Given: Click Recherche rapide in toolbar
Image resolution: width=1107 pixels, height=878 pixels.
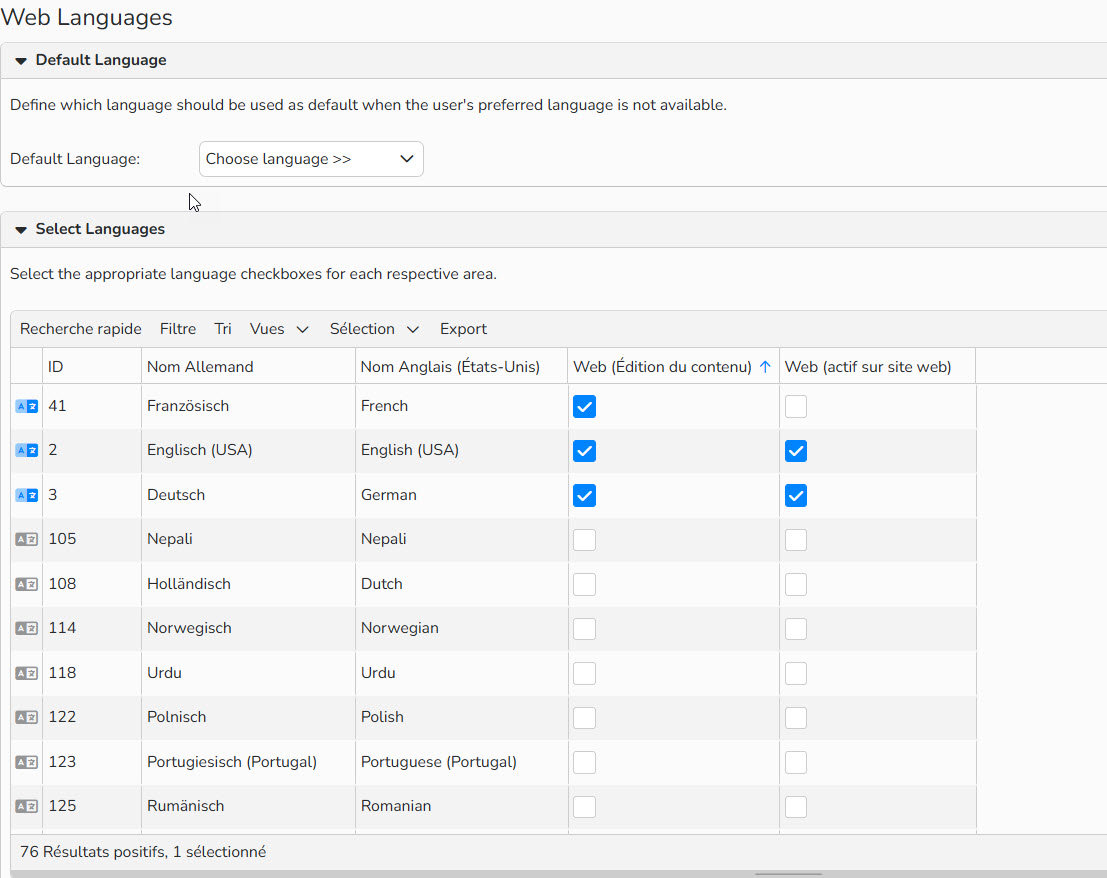Looking at the screenshot, I should (x=80, y=329).
